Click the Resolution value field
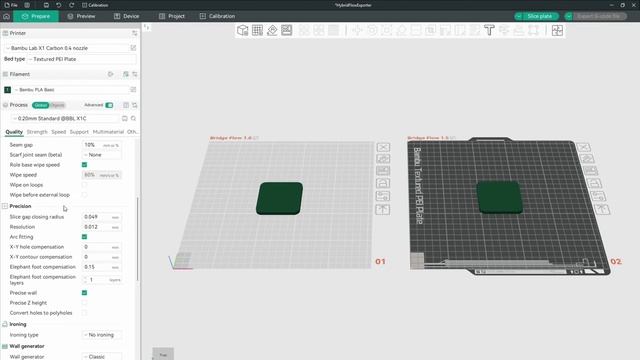This screenshot has width=640, height=360. [x=101, y=227]
